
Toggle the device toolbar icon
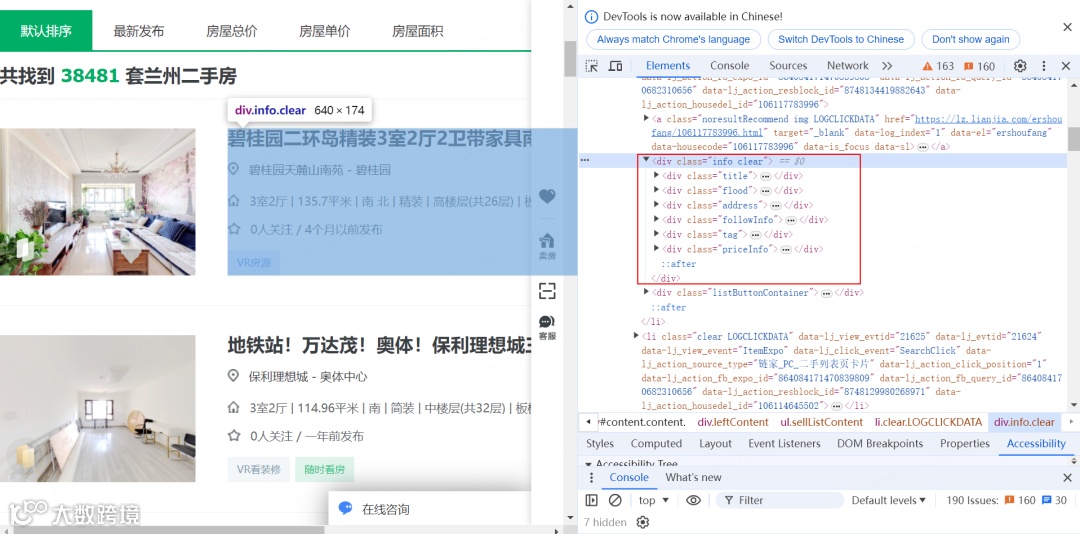(615, 66)
